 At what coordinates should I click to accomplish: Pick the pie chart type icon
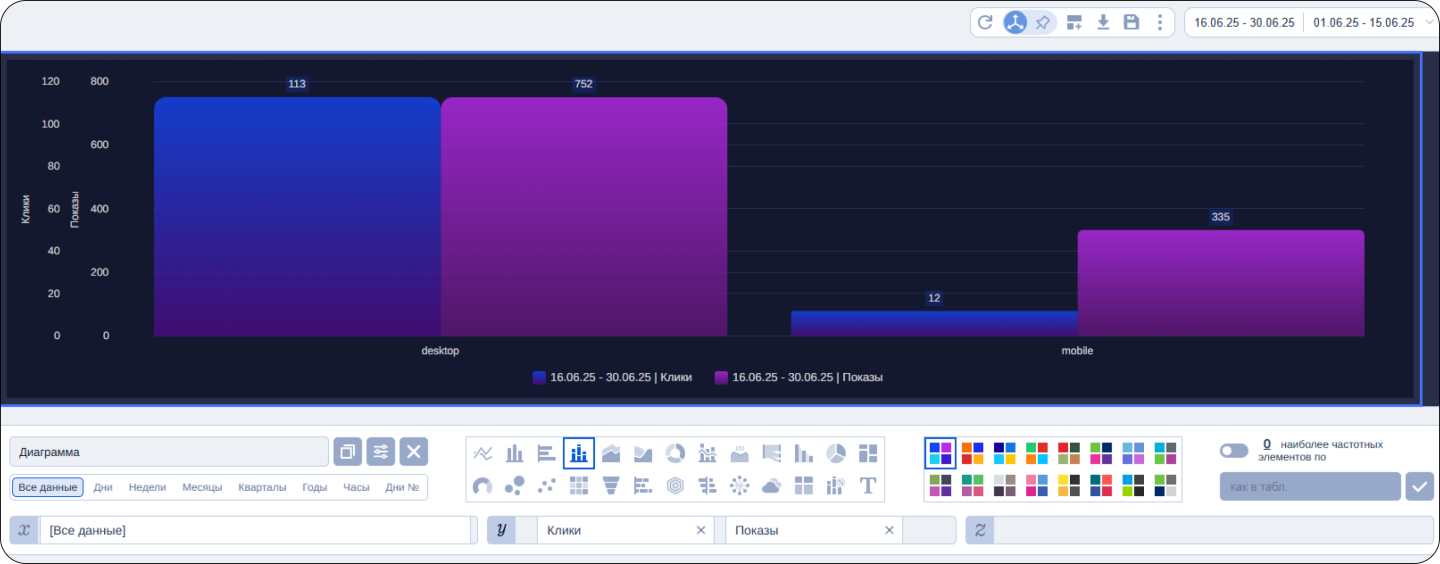(x=836, y=454)
